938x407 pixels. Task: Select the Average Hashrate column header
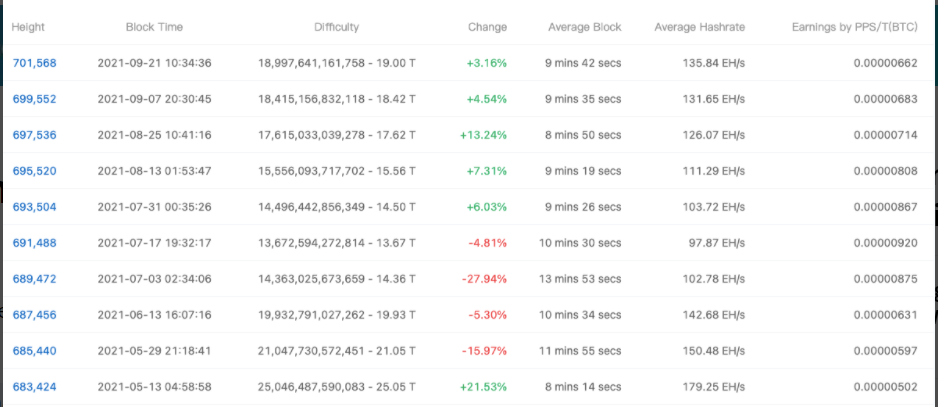[699, 27]
